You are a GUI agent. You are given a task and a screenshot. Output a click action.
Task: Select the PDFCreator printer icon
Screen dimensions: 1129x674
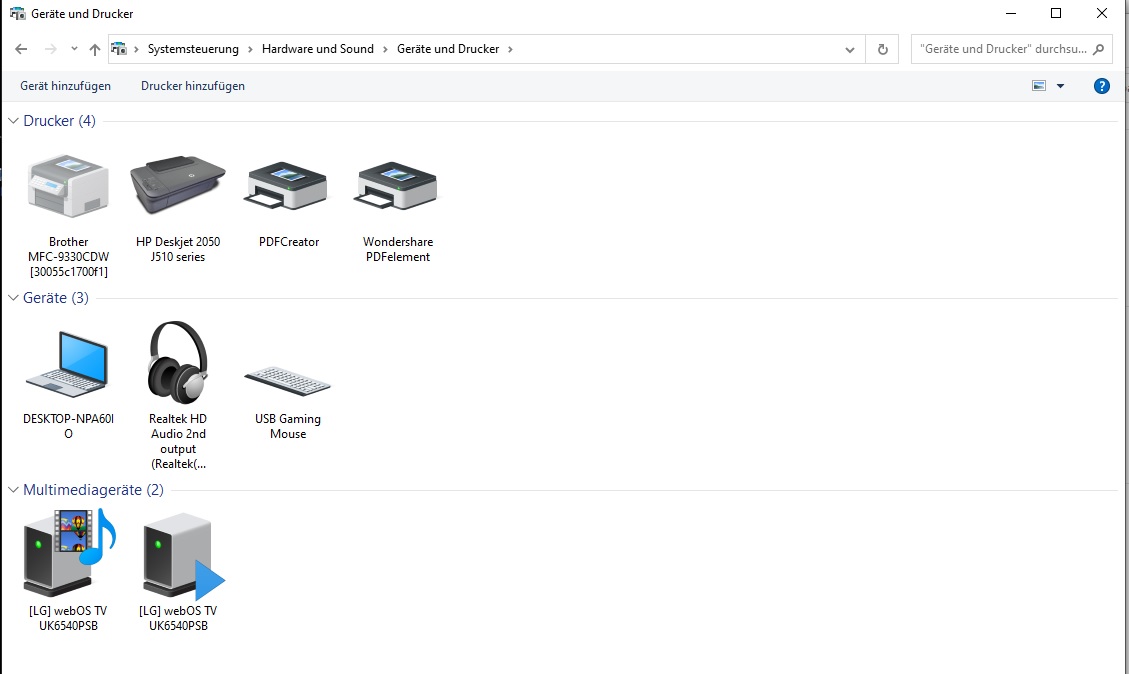coord(287,185)
